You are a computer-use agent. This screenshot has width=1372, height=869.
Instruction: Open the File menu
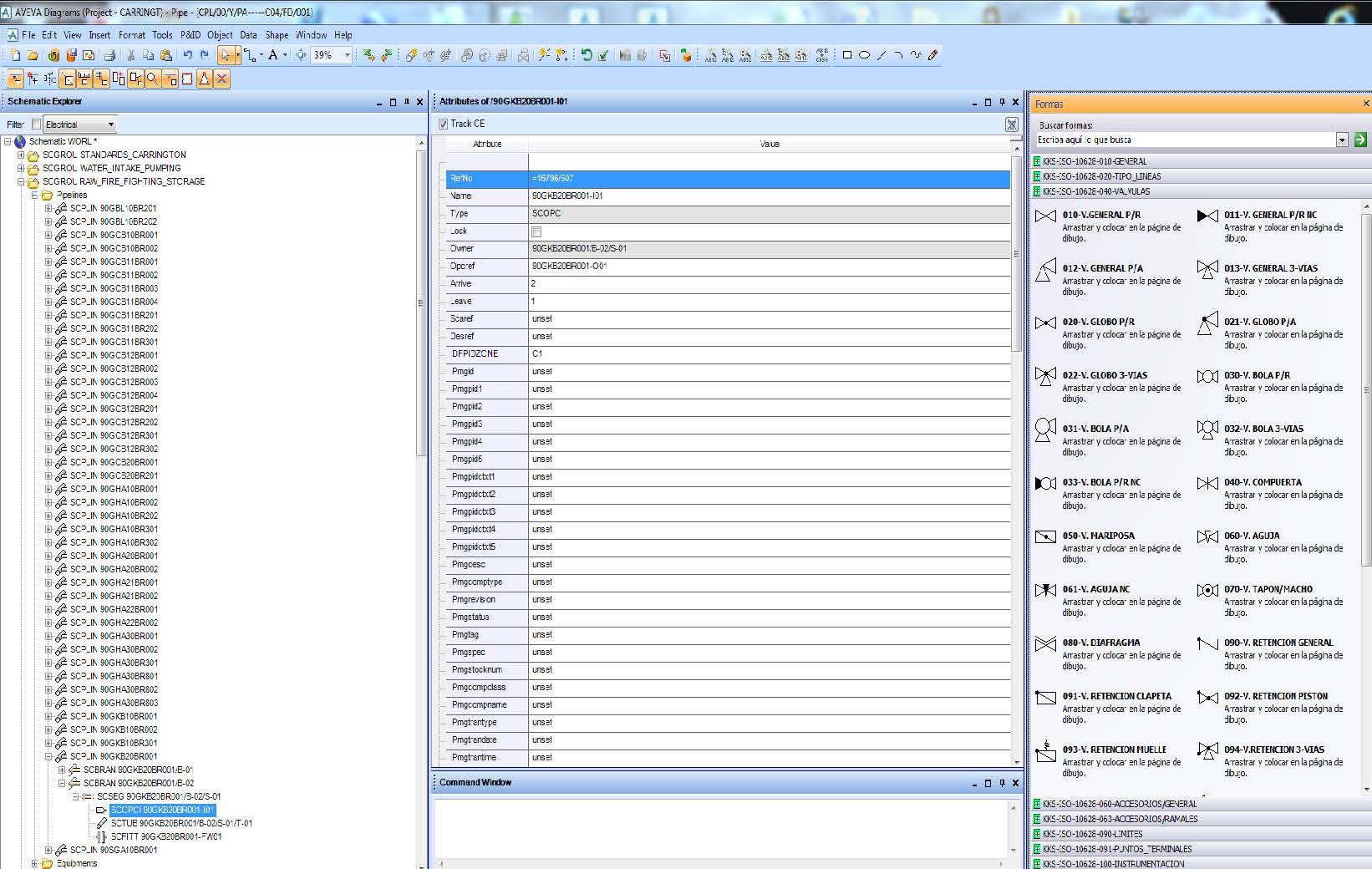(x=28, y=35)
